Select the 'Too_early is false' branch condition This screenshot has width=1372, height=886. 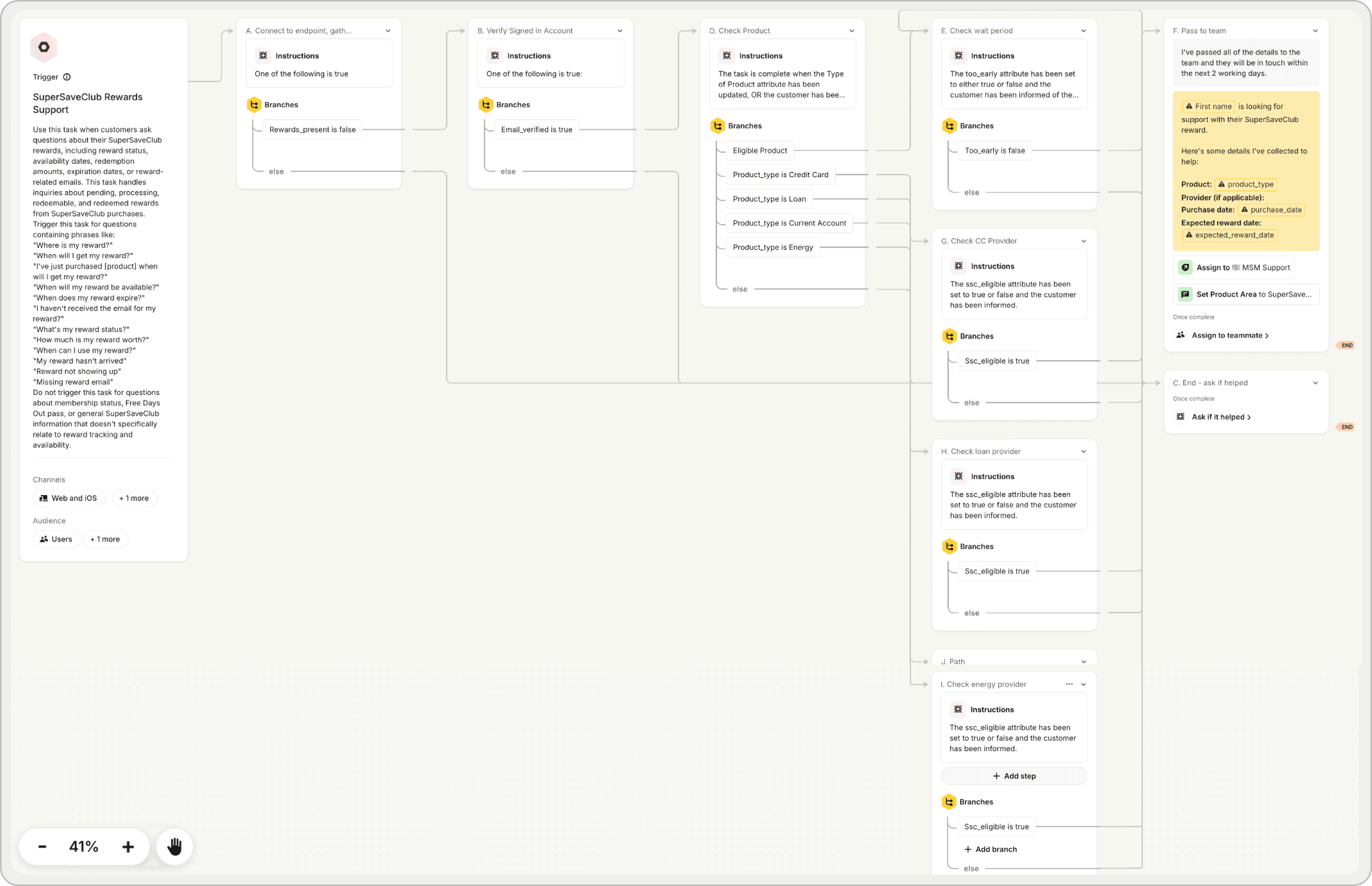(x=994, y=150)
